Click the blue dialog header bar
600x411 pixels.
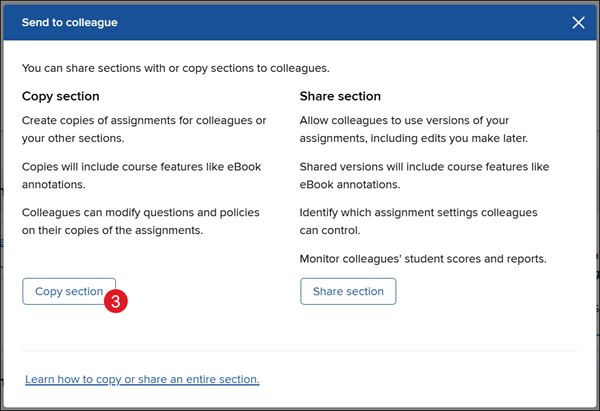pyautogui.click(x=300, y=22)
